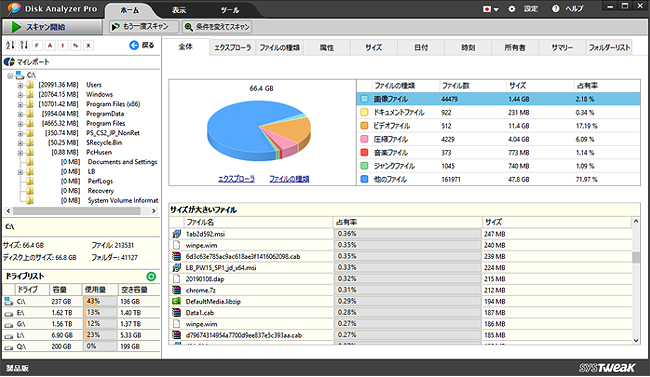Open the サイズ tab

coord(374,48)
